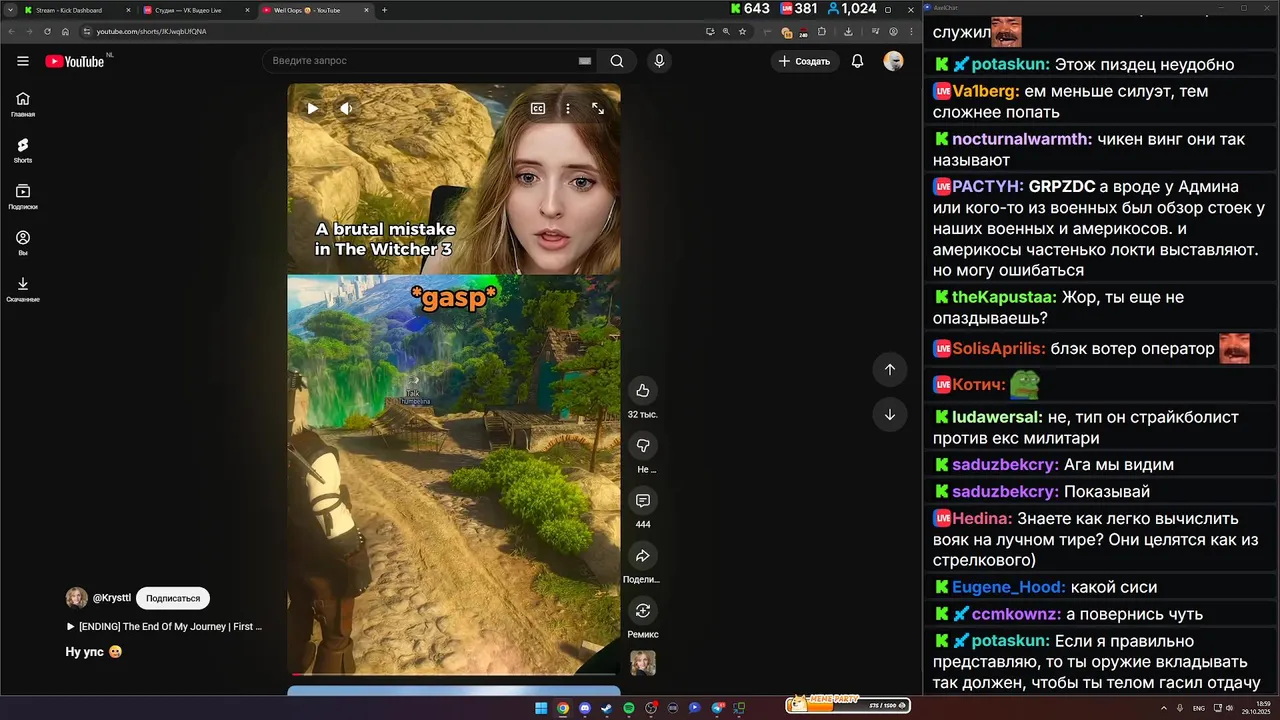Reload the page in the browser

pyautogui.click(x=47, y=31)
